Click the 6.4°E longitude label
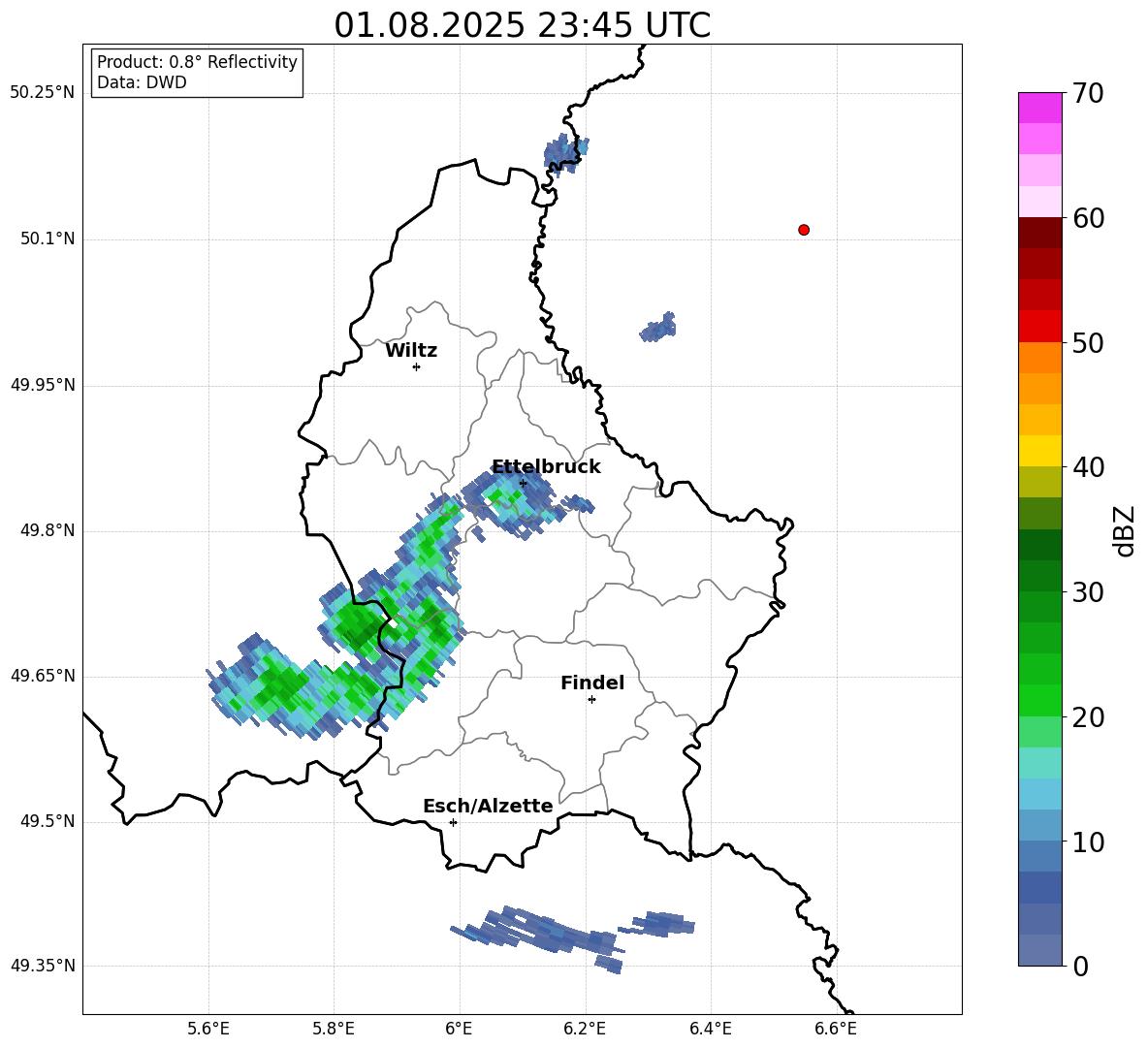This screenshot has height=1048, width=1148. tap(710, 1029)
